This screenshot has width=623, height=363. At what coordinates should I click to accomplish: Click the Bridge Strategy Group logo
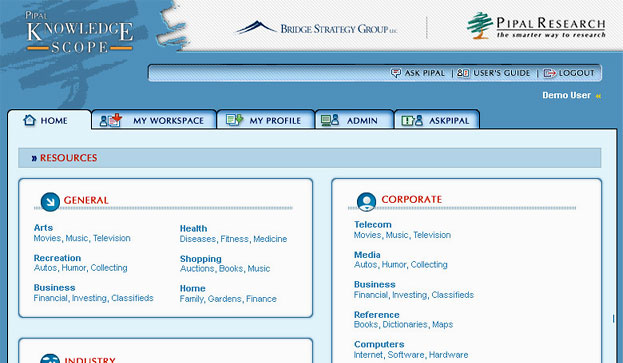pyautogui.click(x=316, y=28)
